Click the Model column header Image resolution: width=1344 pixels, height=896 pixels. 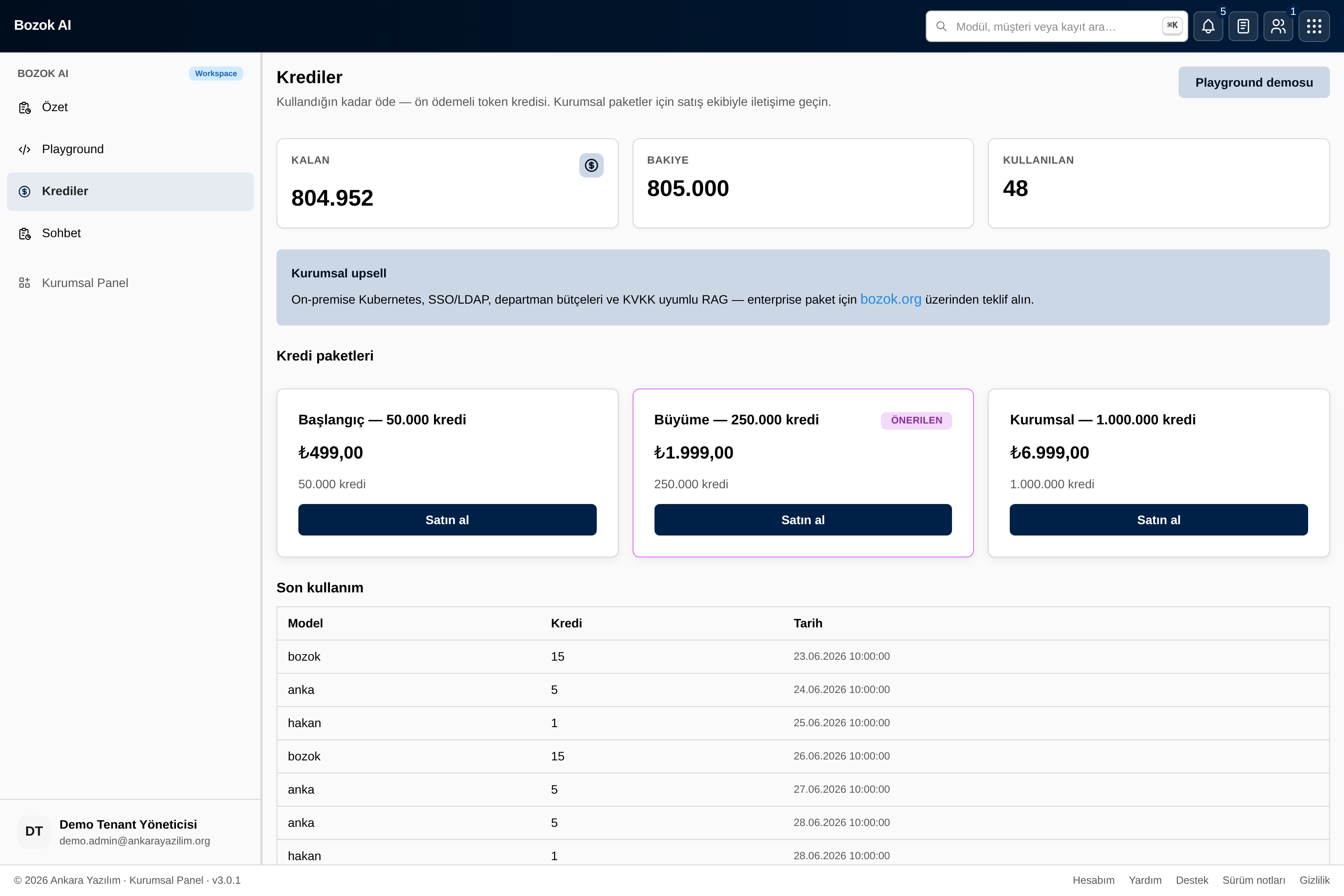point(305,623)
